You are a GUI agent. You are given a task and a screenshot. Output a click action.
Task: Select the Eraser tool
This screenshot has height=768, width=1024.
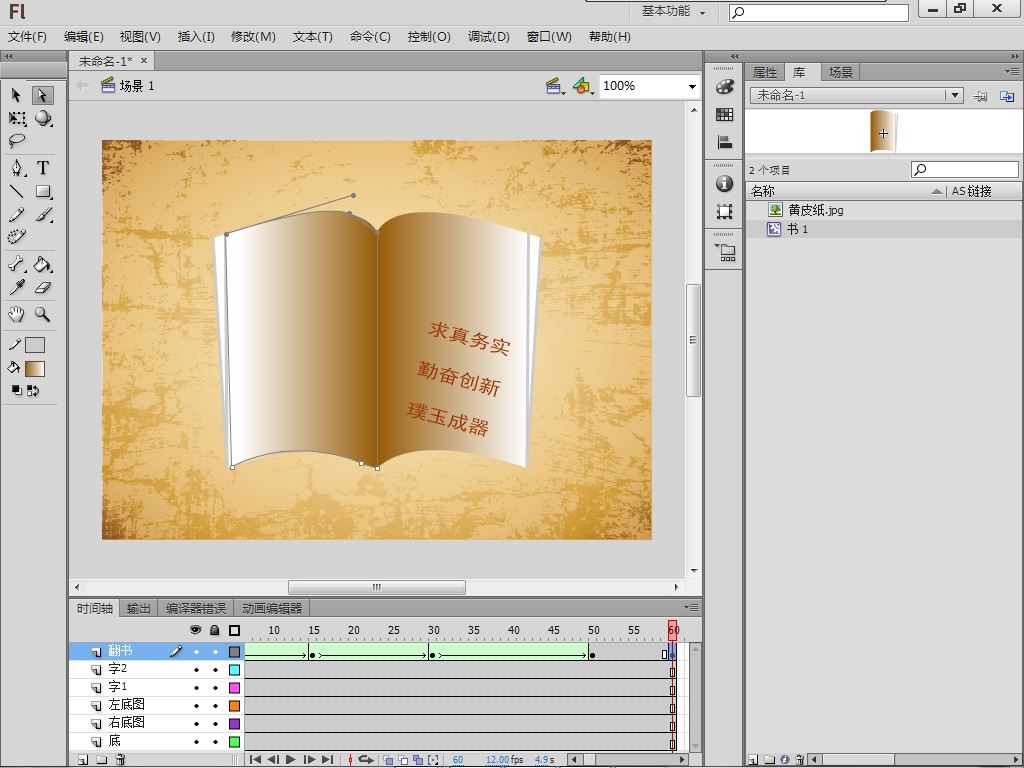pos(42,287)
